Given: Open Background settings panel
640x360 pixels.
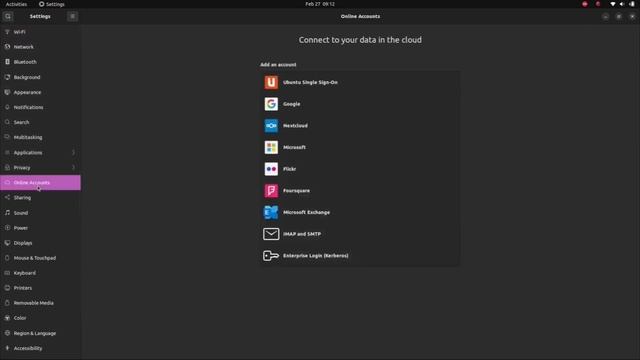Looking at the screenshot, I should click(x=40, y=77).
